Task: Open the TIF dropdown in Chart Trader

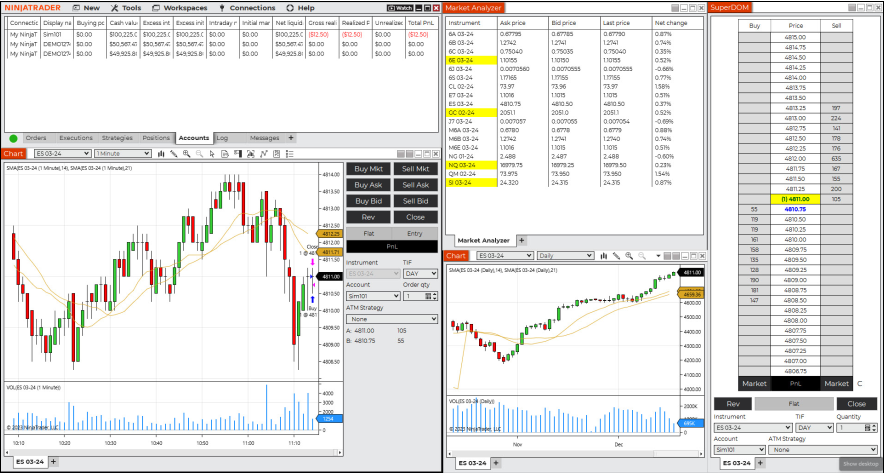Action: tap(420, 274)
